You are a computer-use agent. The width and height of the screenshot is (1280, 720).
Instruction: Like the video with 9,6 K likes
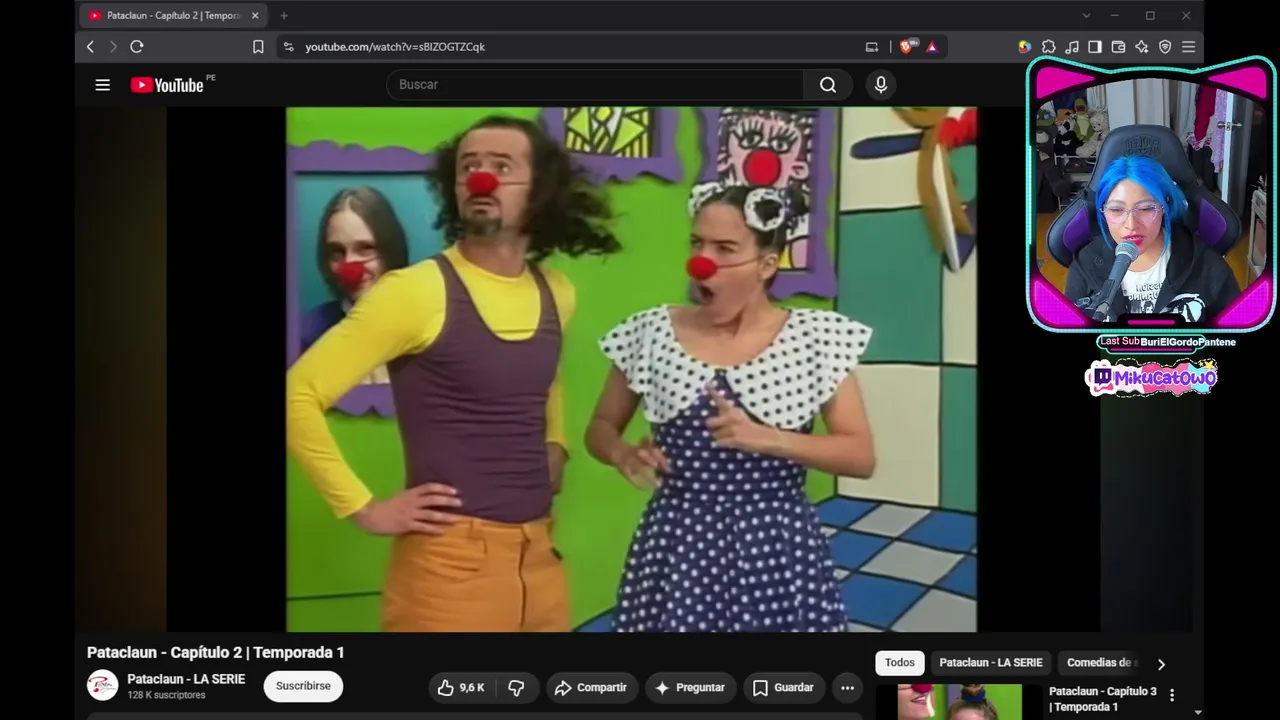[461, 688]
